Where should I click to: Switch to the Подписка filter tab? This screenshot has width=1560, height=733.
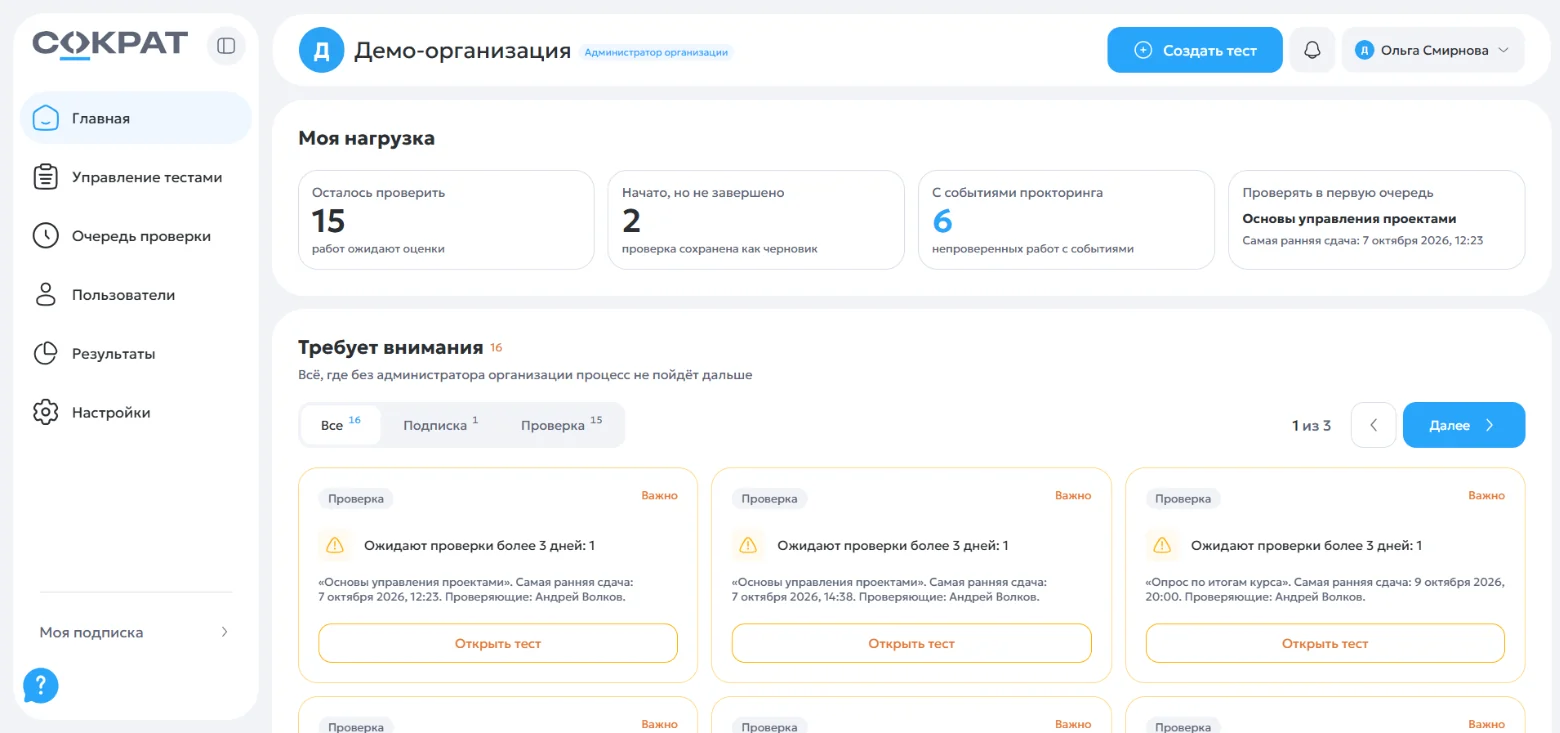pyautogui.click(x=440, y=425)
